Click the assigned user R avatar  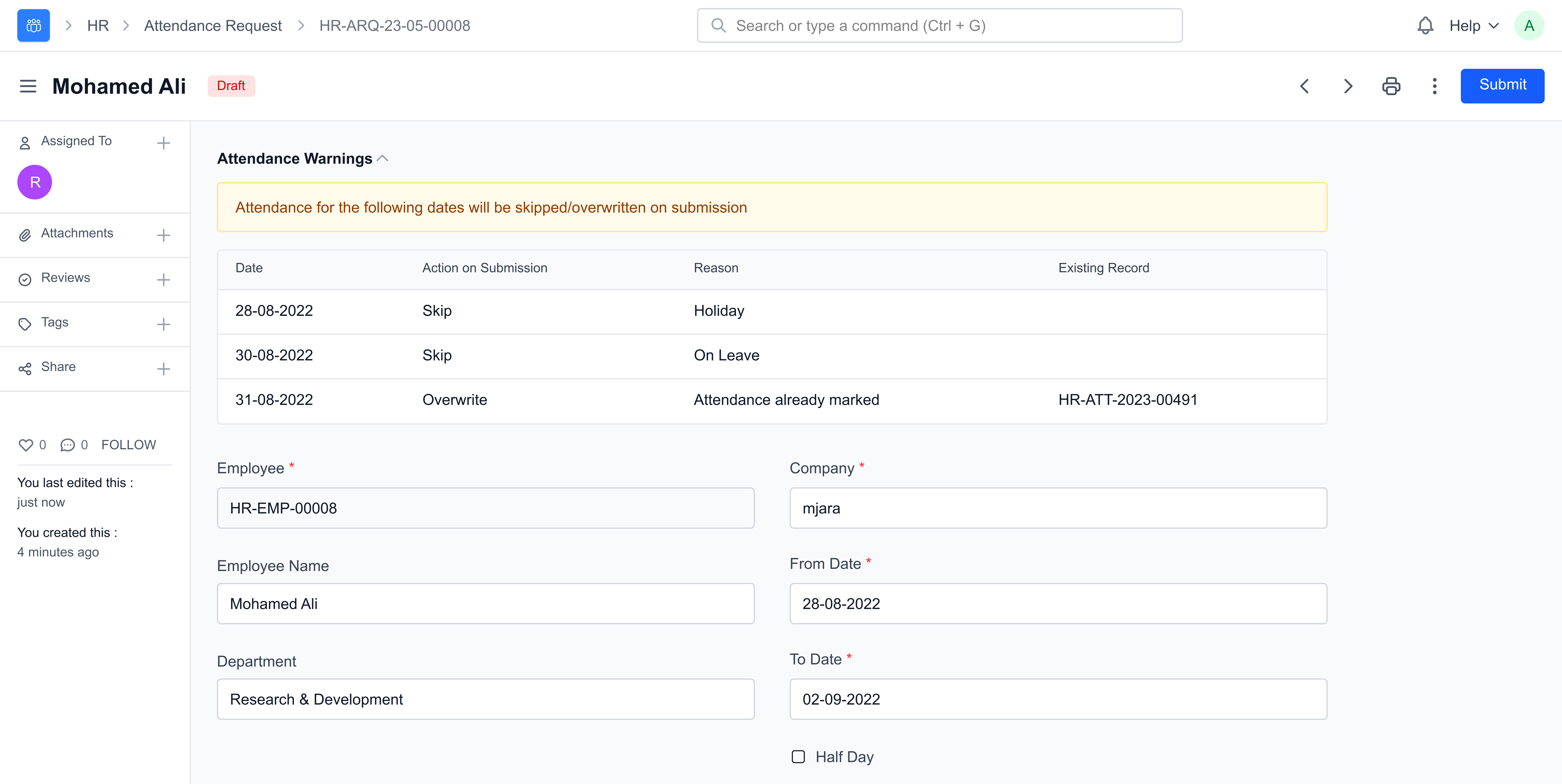click(x=34, y=182)
